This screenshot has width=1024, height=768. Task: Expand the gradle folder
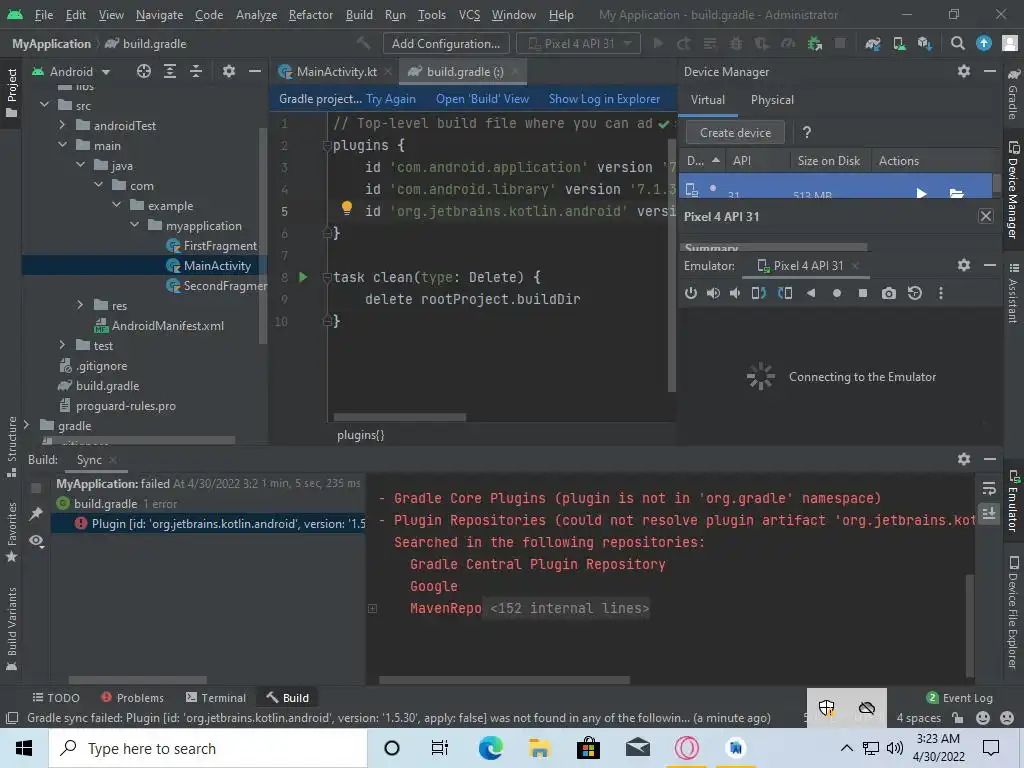click(x=26, y=424)
